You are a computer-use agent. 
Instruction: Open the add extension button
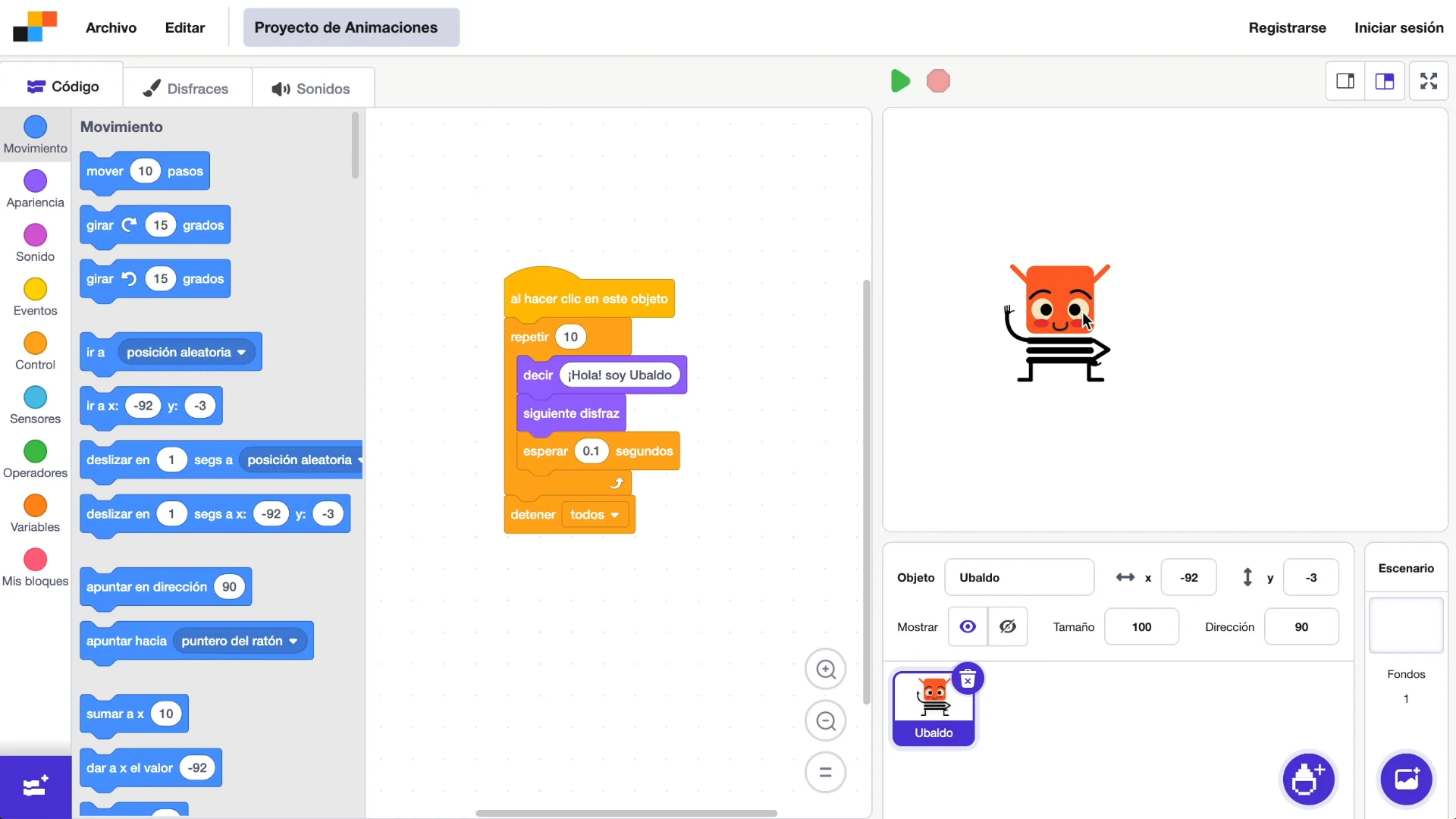(36, 787)
